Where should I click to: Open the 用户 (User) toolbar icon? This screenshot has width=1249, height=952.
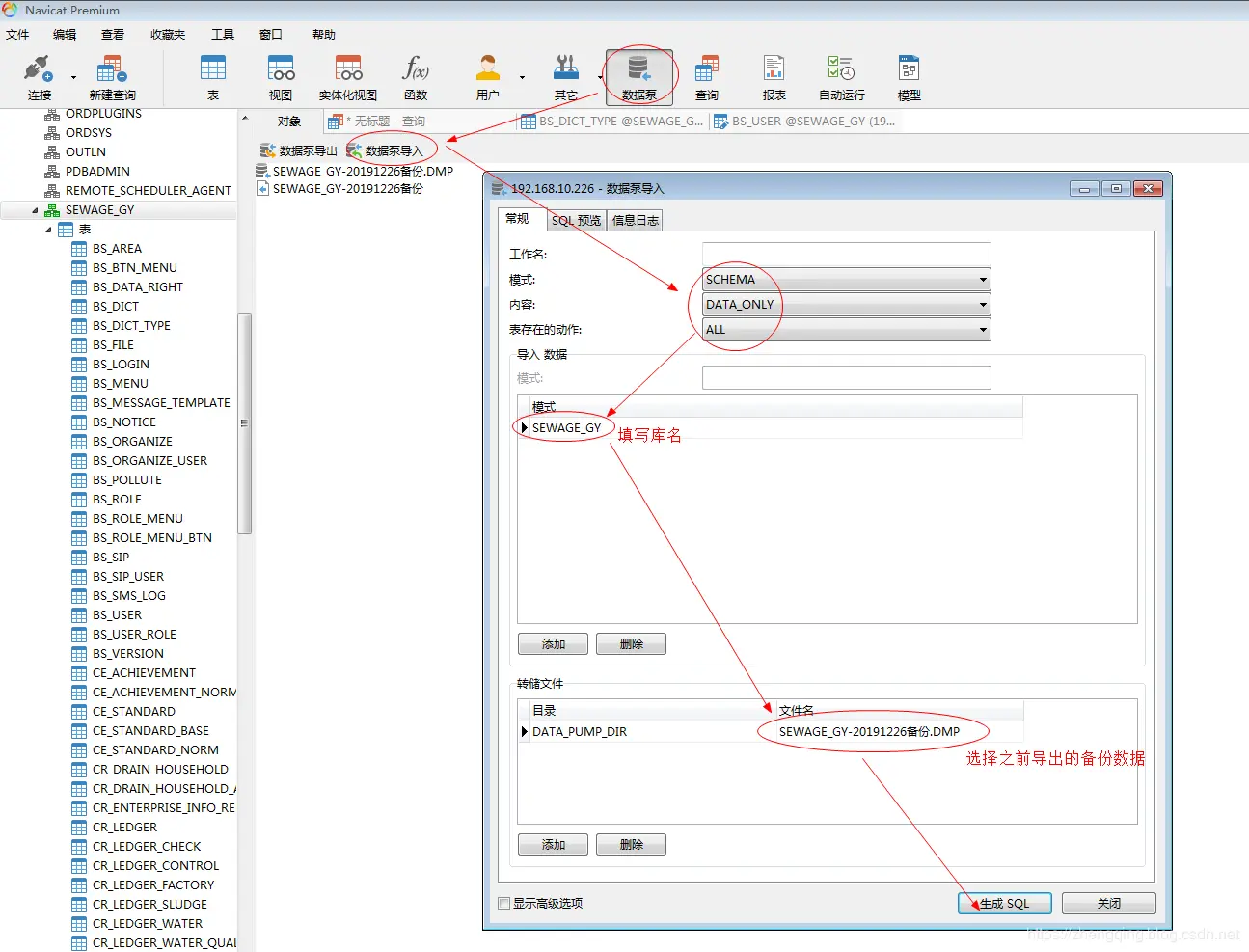click(x=488, y=69)
